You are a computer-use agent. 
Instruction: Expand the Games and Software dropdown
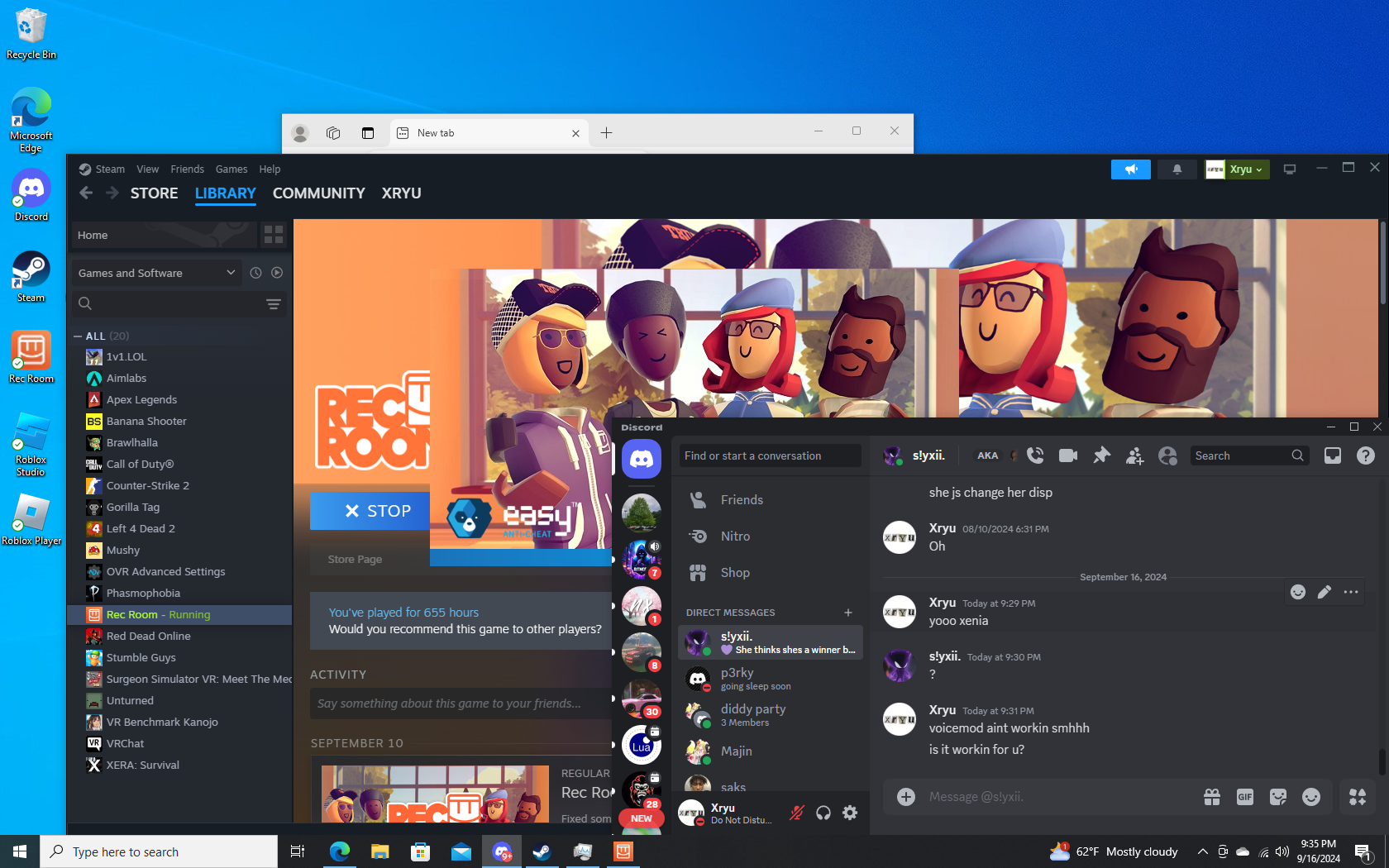[x=156, y=273]
